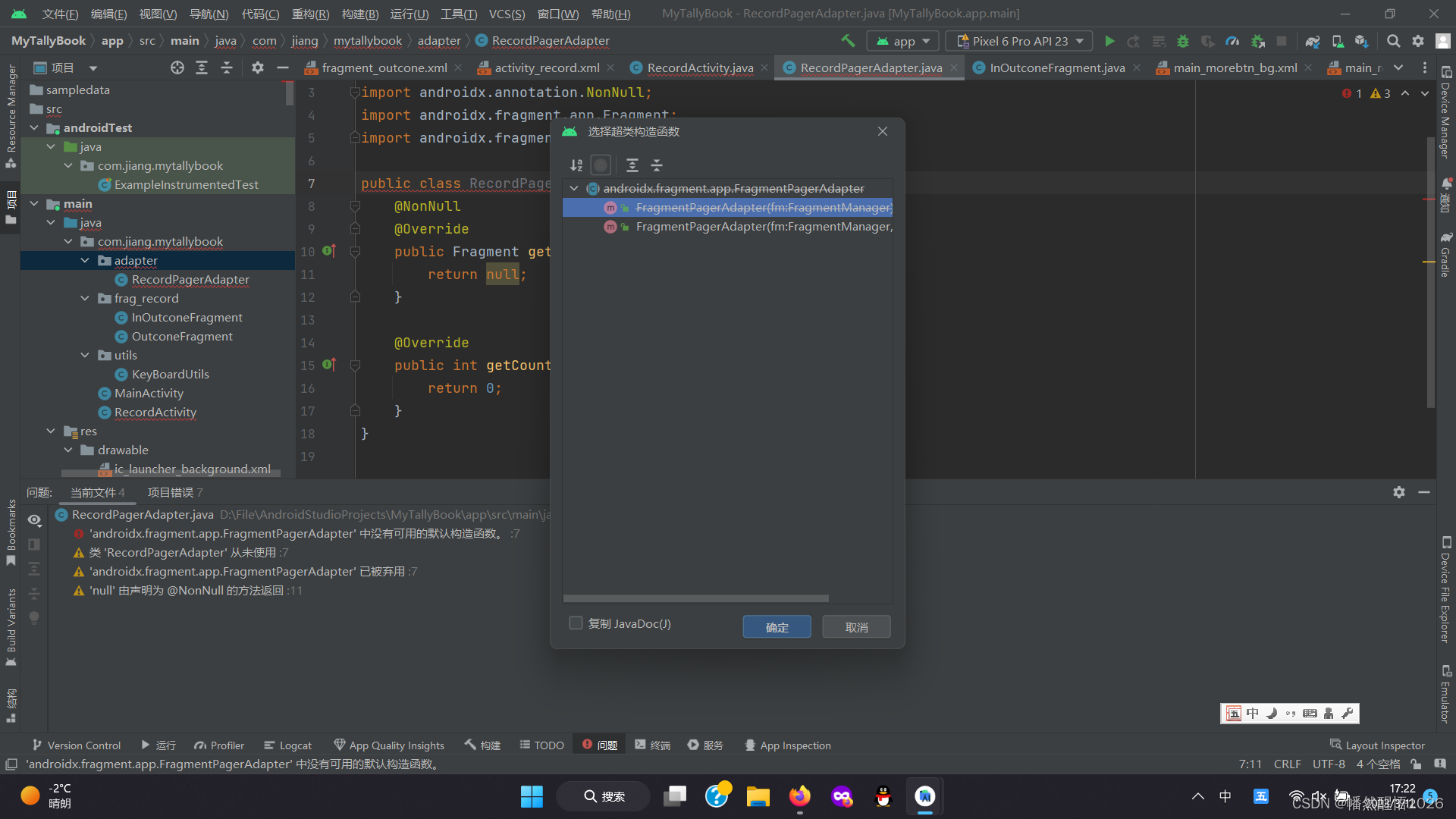Click the 取消 button
Viewport: 1456px width, 819px height.
tap(856, 627)
